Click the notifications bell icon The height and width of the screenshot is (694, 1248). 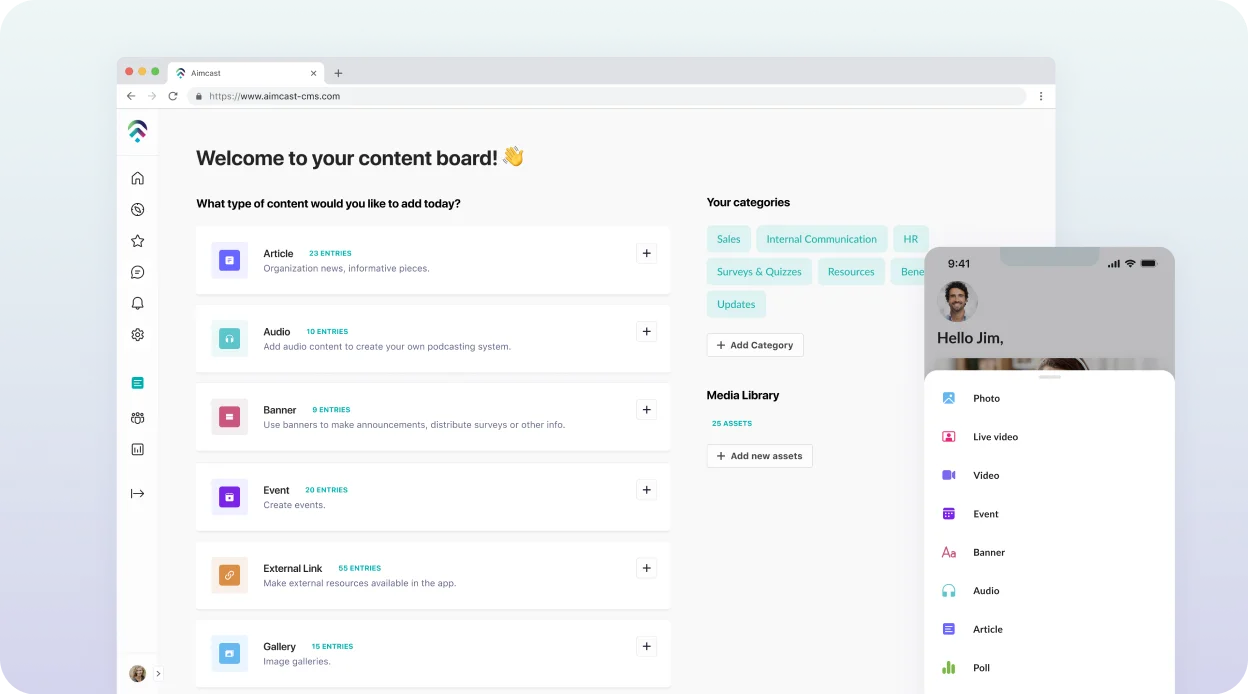click(138, 304)
